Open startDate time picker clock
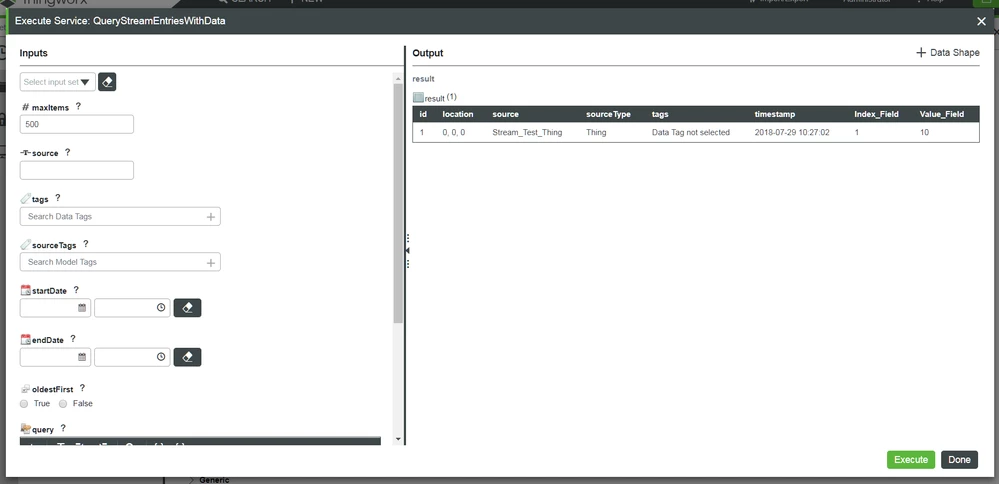The height and width of the screenshot is (484, 999). (x=161, y=308)
